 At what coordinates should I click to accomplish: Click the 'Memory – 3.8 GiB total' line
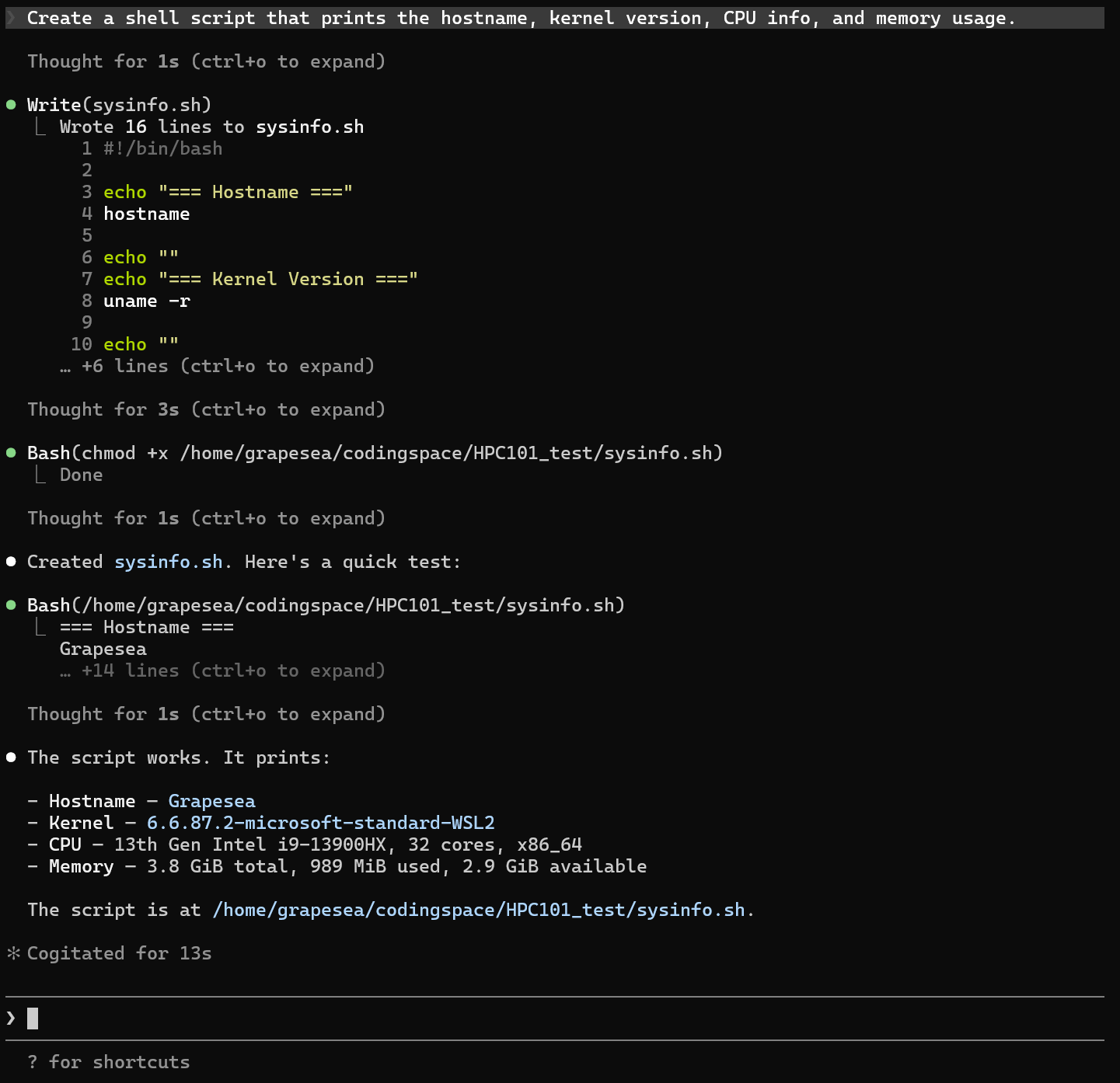pos(337,866)
